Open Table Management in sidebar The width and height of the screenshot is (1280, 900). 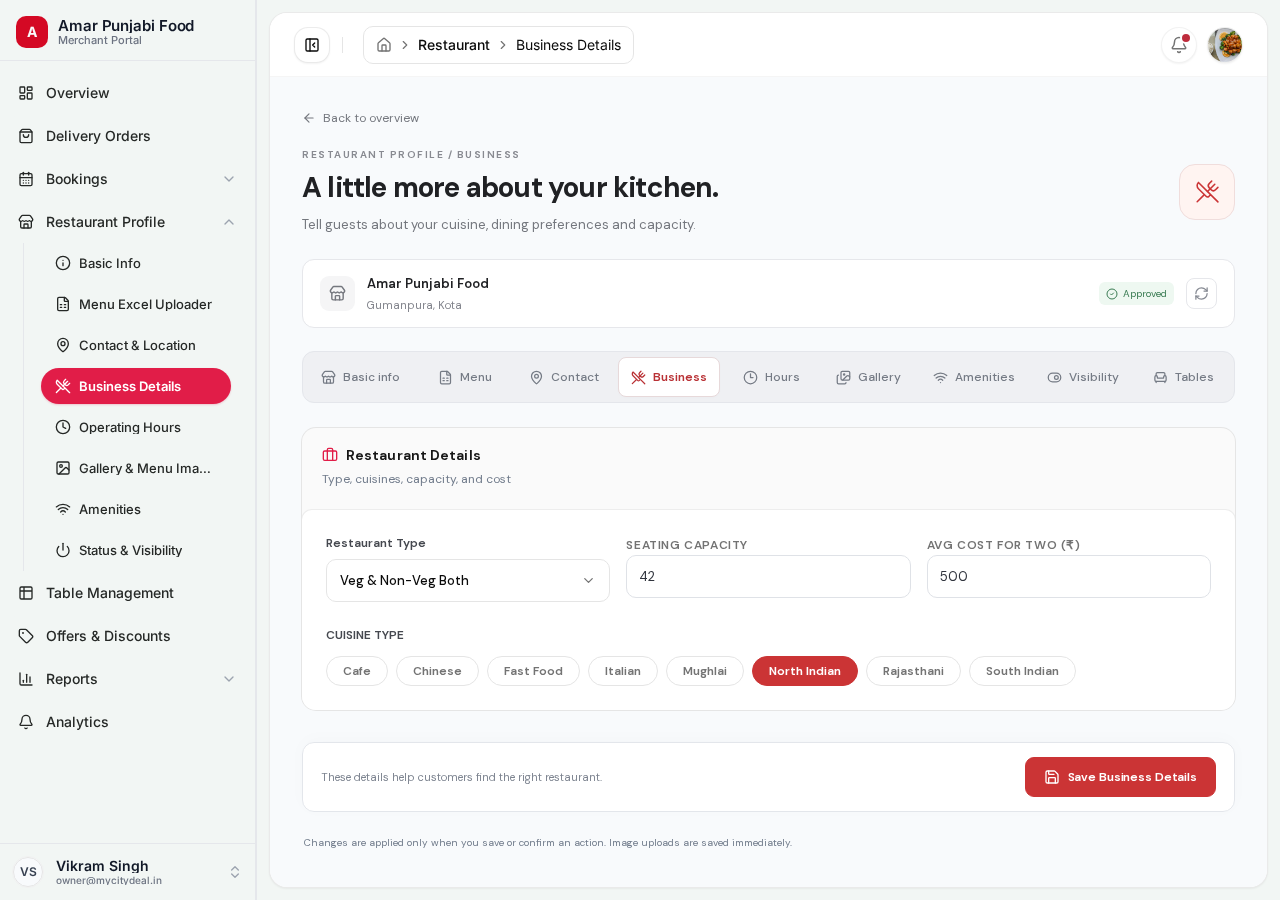coord(128,593)
